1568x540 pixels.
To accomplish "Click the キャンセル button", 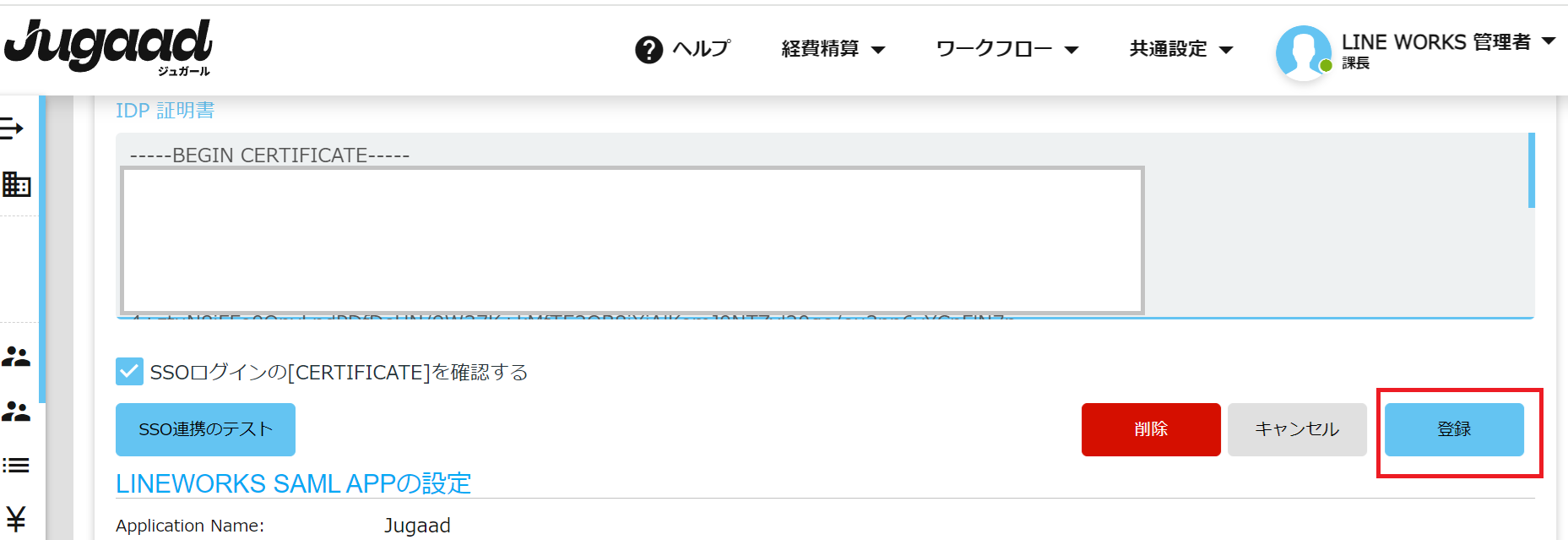I will (x=1297, y=429).
